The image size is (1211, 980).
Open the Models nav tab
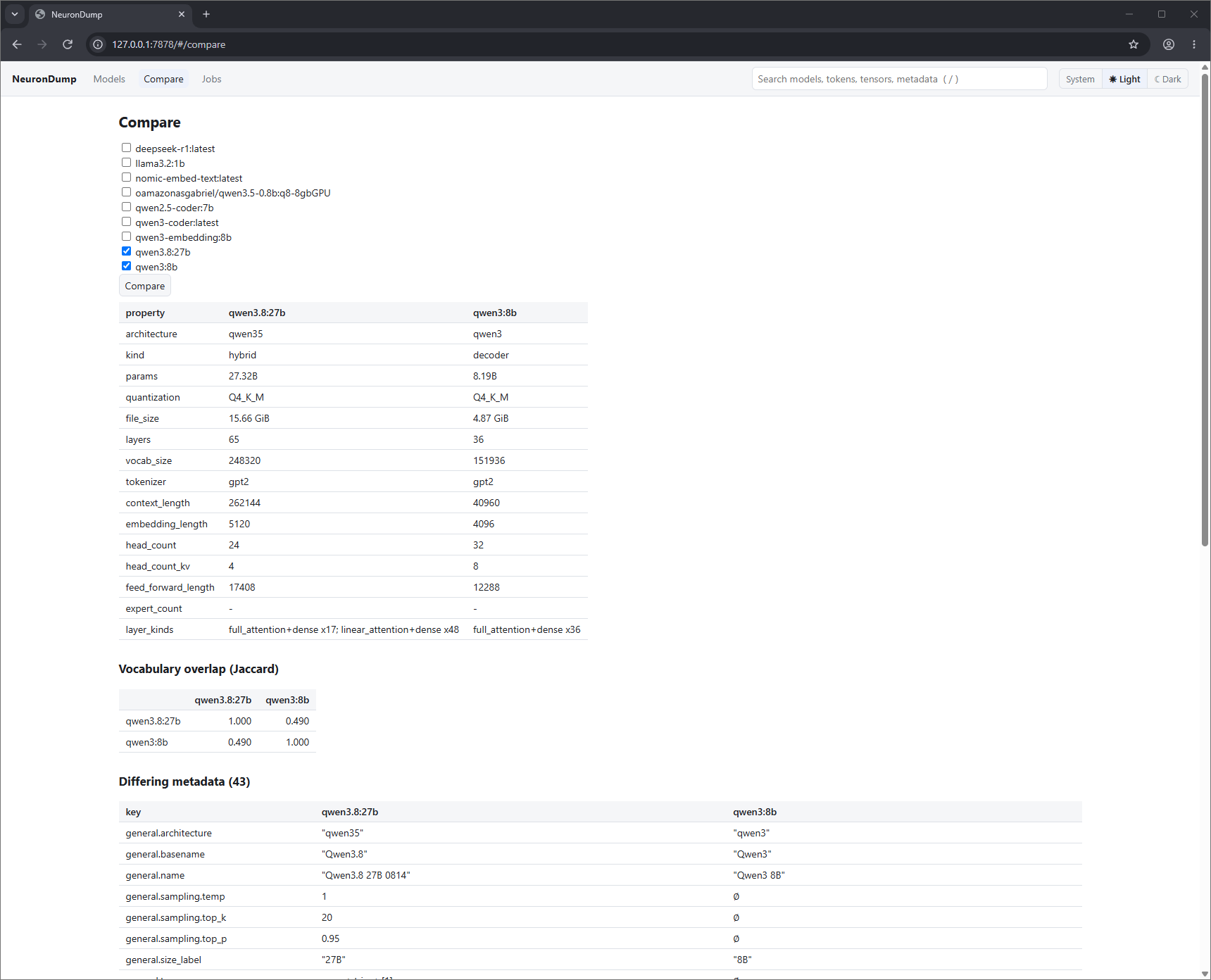pyautogui.click(x=109, y=79)
